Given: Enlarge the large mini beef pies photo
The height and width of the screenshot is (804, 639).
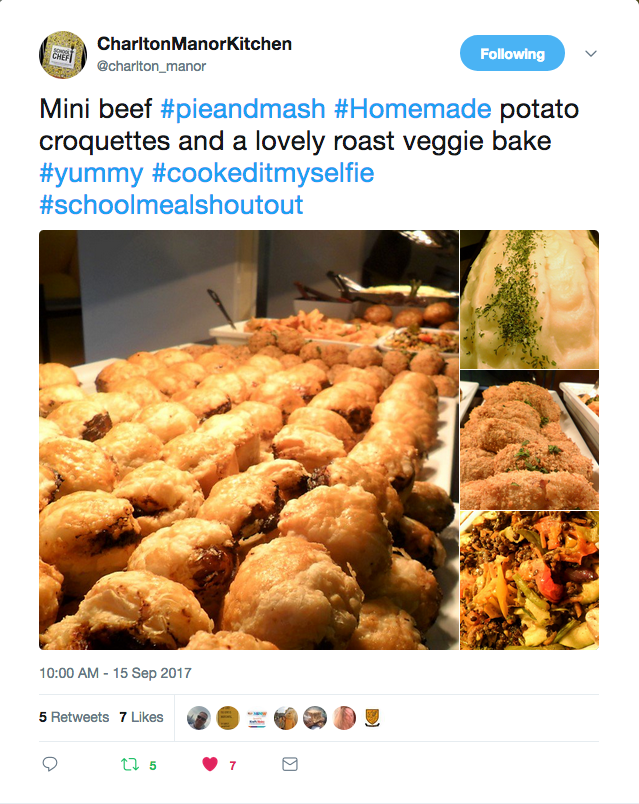Looking at the screenshot, I should pos(248,440).
